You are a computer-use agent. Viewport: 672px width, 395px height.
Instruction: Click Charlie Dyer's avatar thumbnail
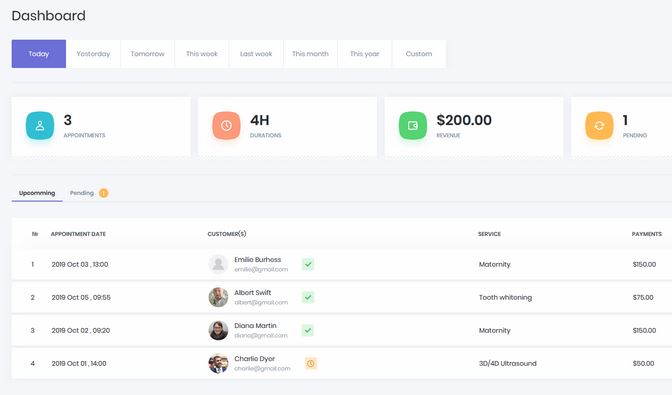pos(218,363)
